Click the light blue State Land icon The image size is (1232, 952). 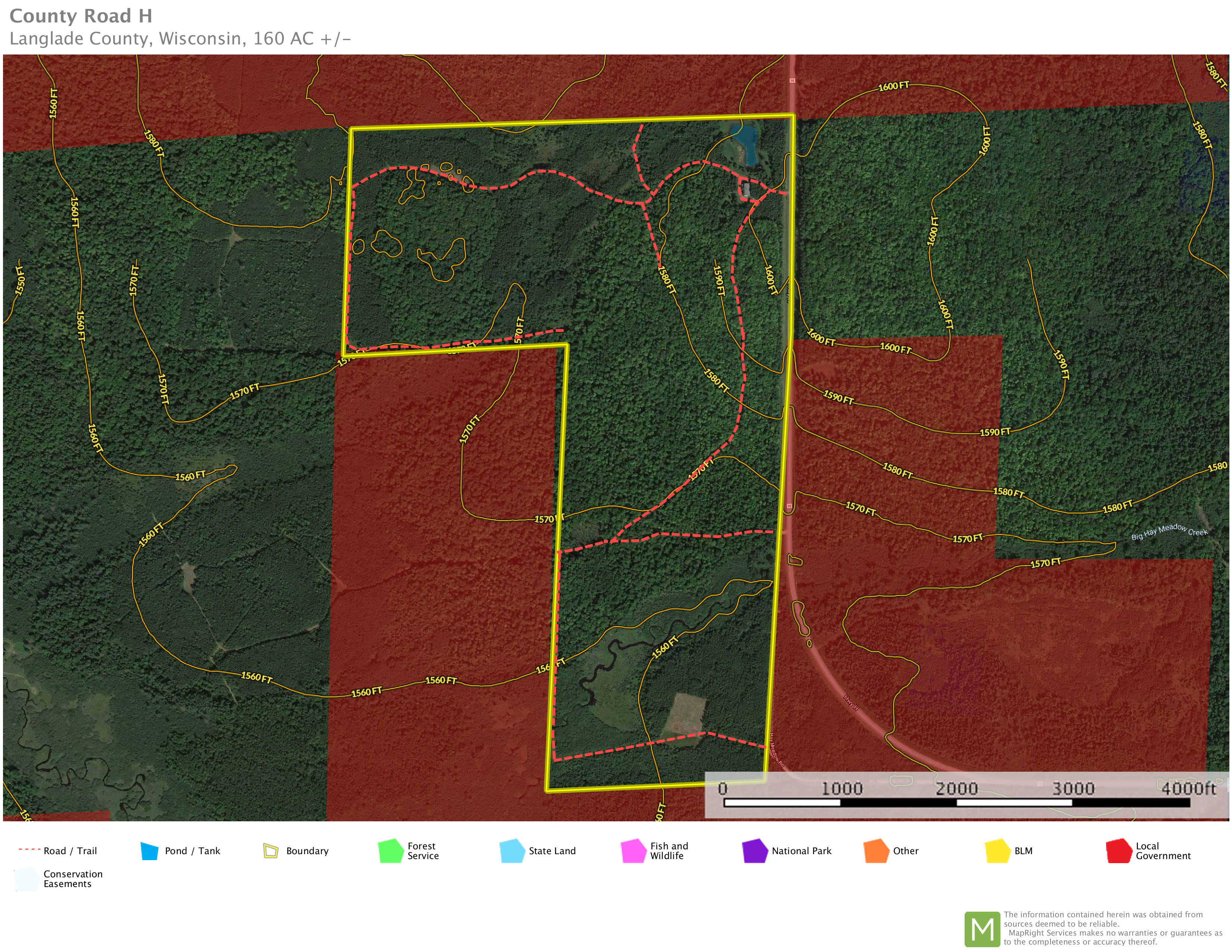(512, 851)
